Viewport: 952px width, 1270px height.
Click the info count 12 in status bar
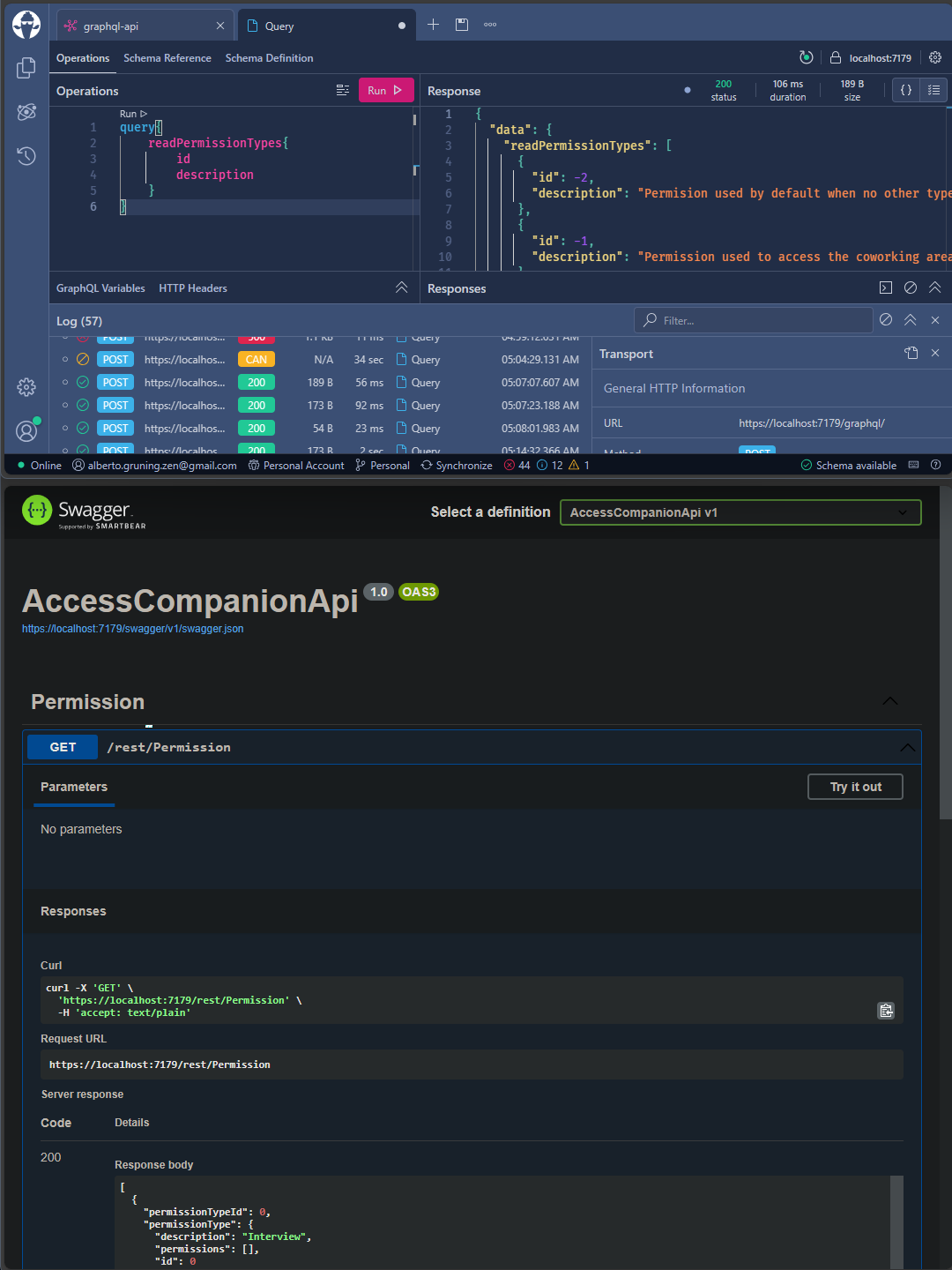tap(550, 466)
